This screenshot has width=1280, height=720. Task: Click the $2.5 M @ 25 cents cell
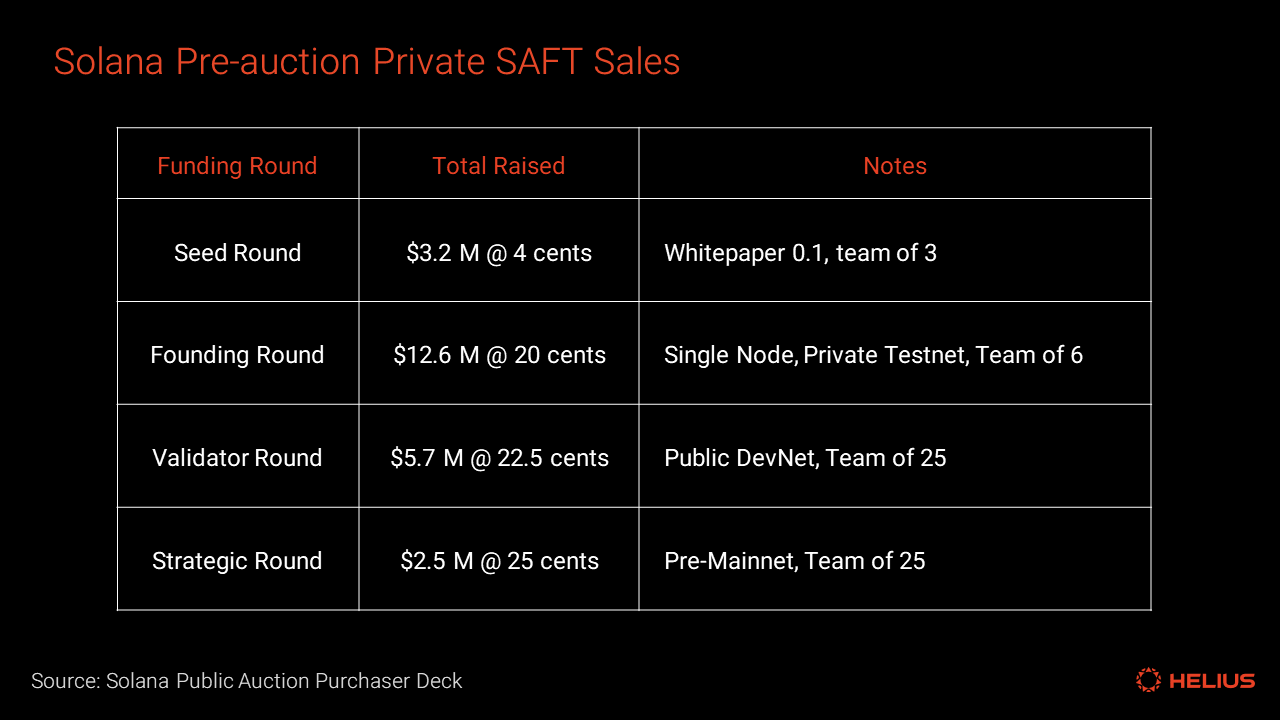pyautogui.click(x=498, y=561)
